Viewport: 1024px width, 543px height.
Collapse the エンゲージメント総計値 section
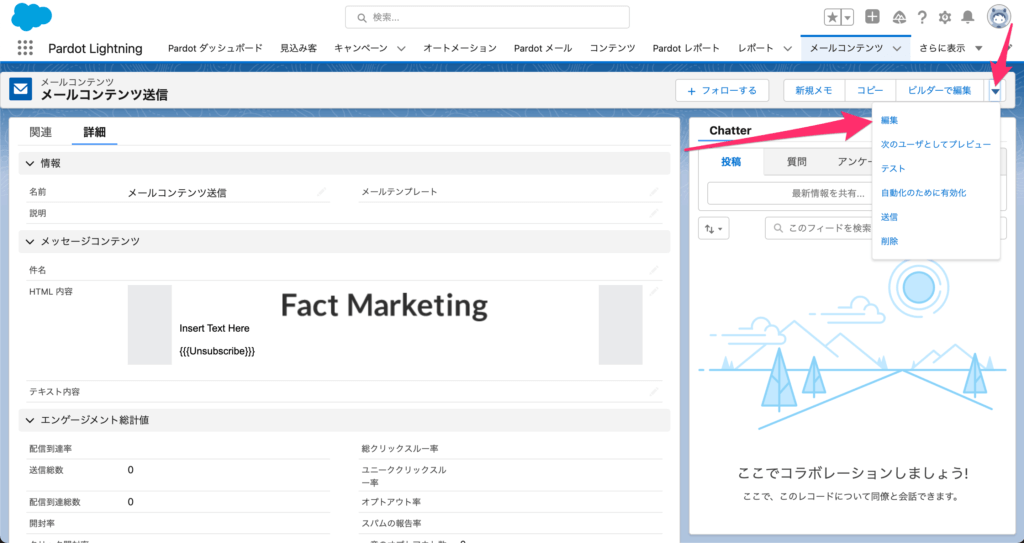[29, 420]
